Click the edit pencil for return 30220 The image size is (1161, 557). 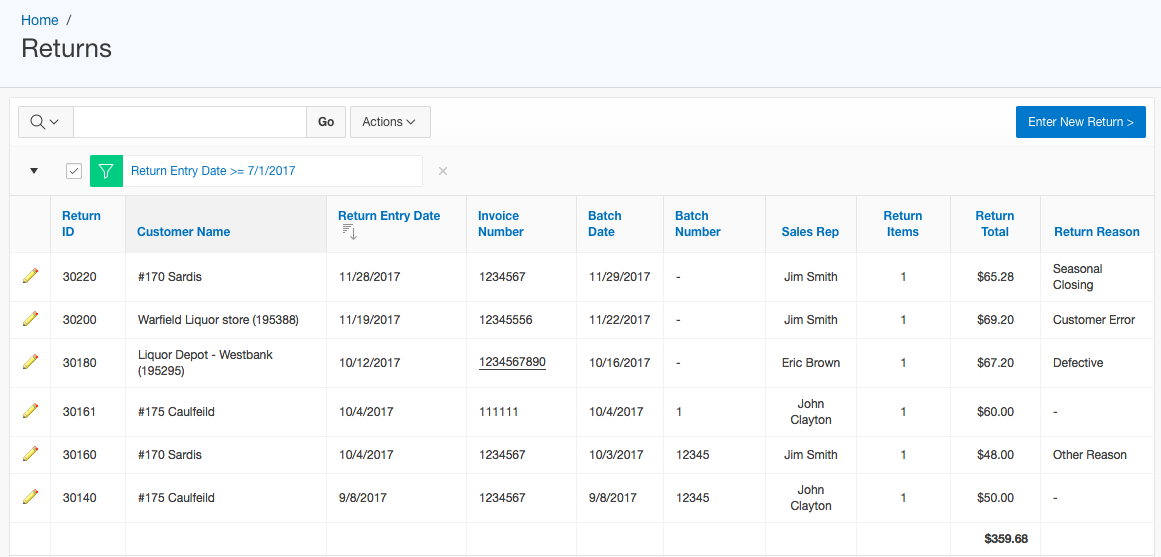30,276
